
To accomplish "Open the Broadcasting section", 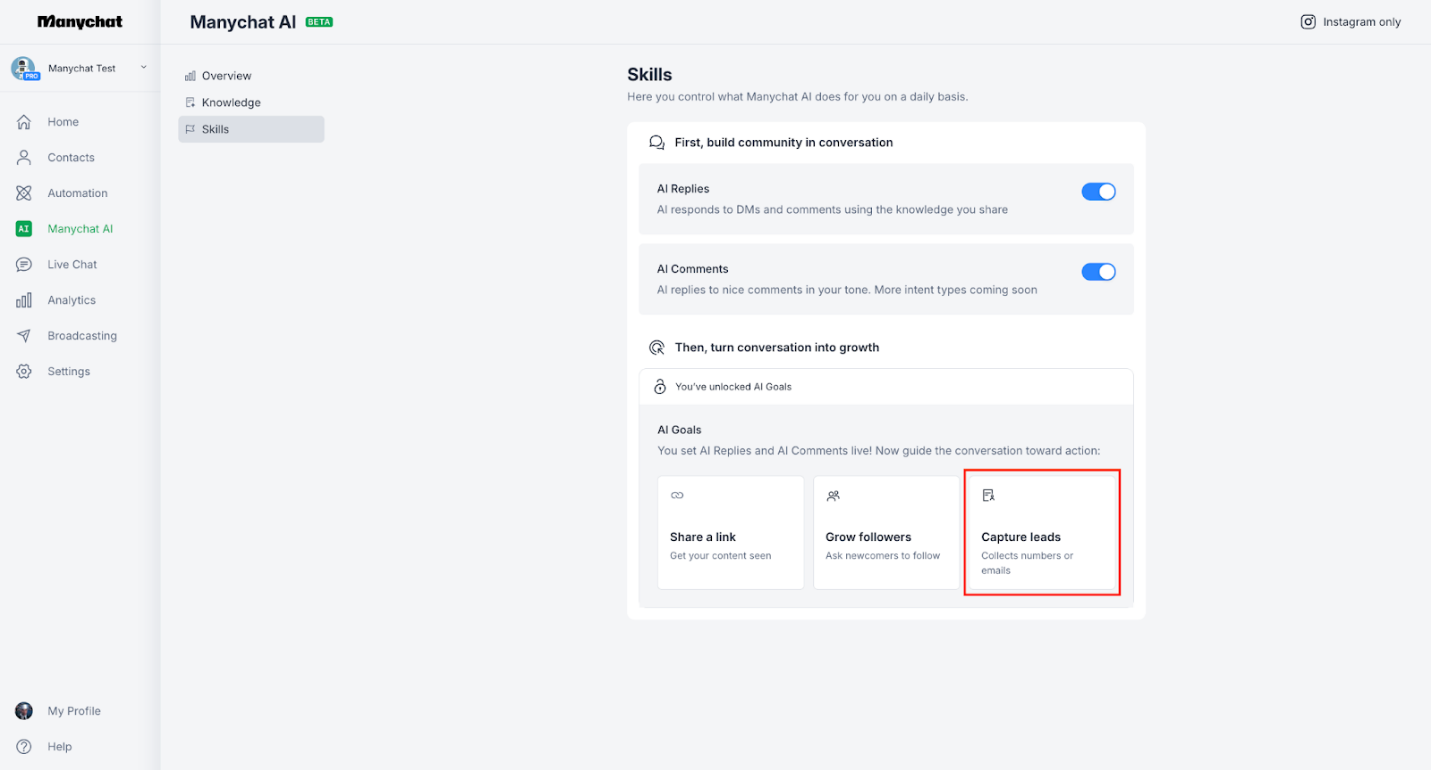I will tap(23, 335).
